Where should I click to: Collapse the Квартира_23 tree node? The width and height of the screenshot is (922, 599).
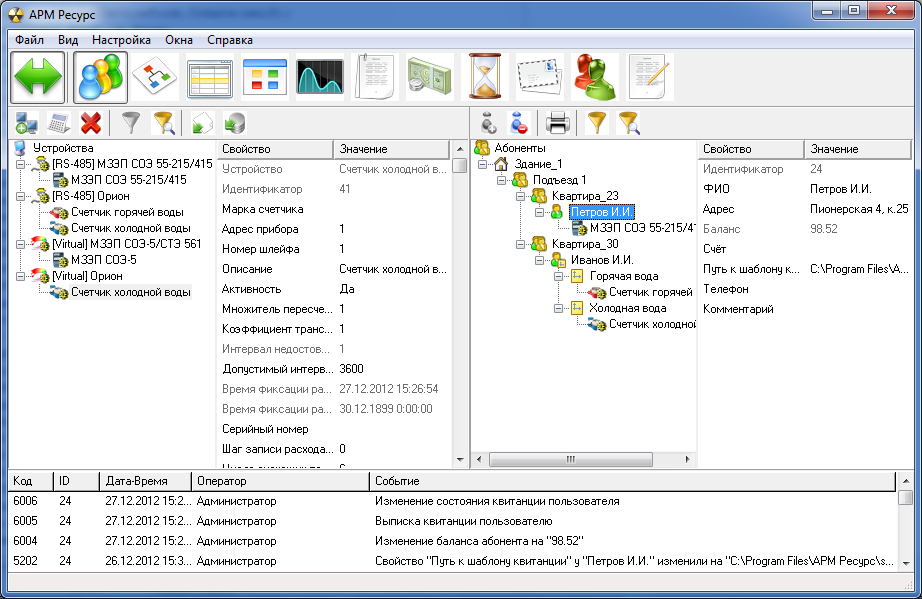click(x=520, y=196)
